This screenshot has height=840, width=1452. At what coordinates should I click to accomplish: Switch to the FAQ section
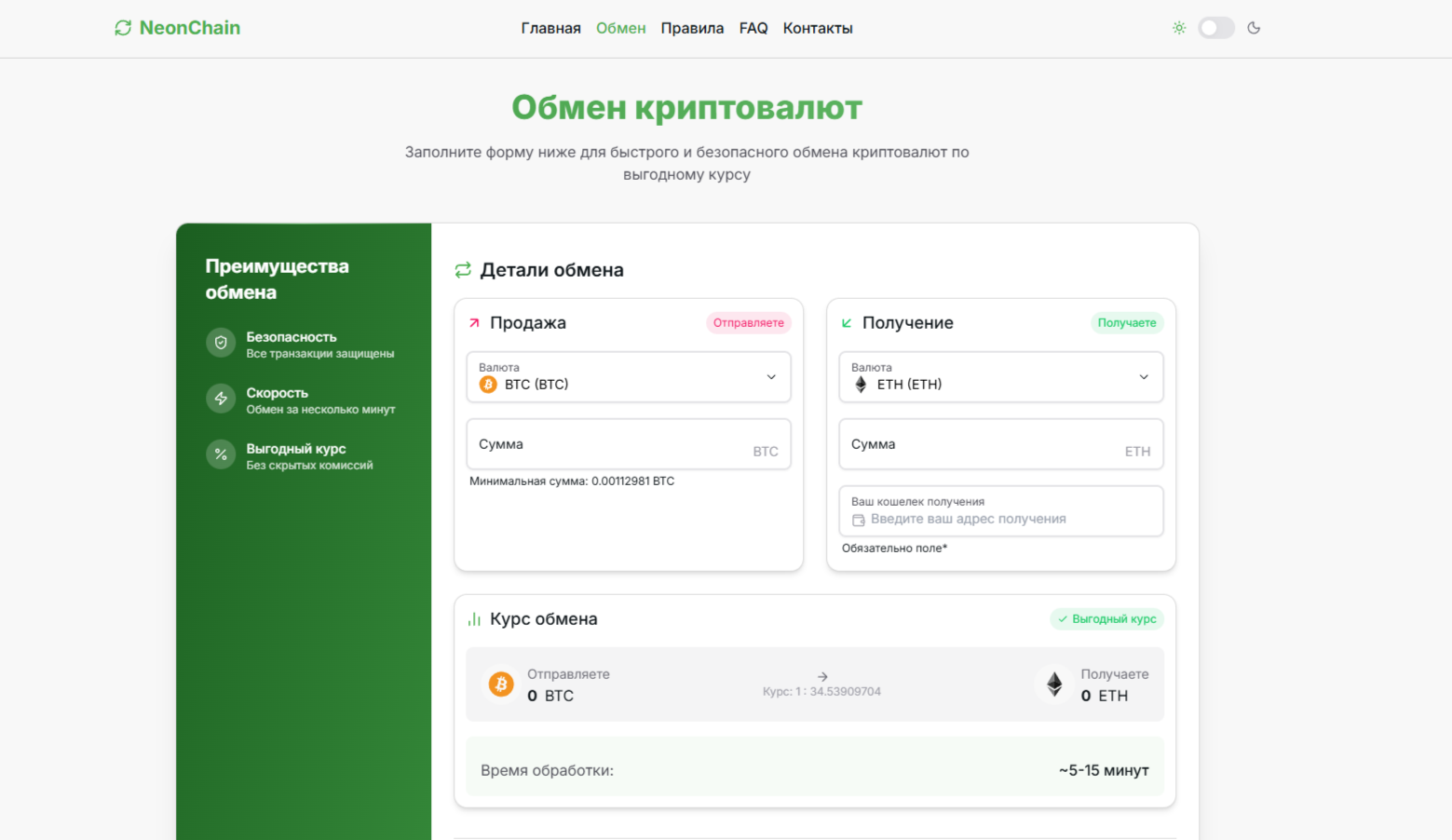click(753, 28)
